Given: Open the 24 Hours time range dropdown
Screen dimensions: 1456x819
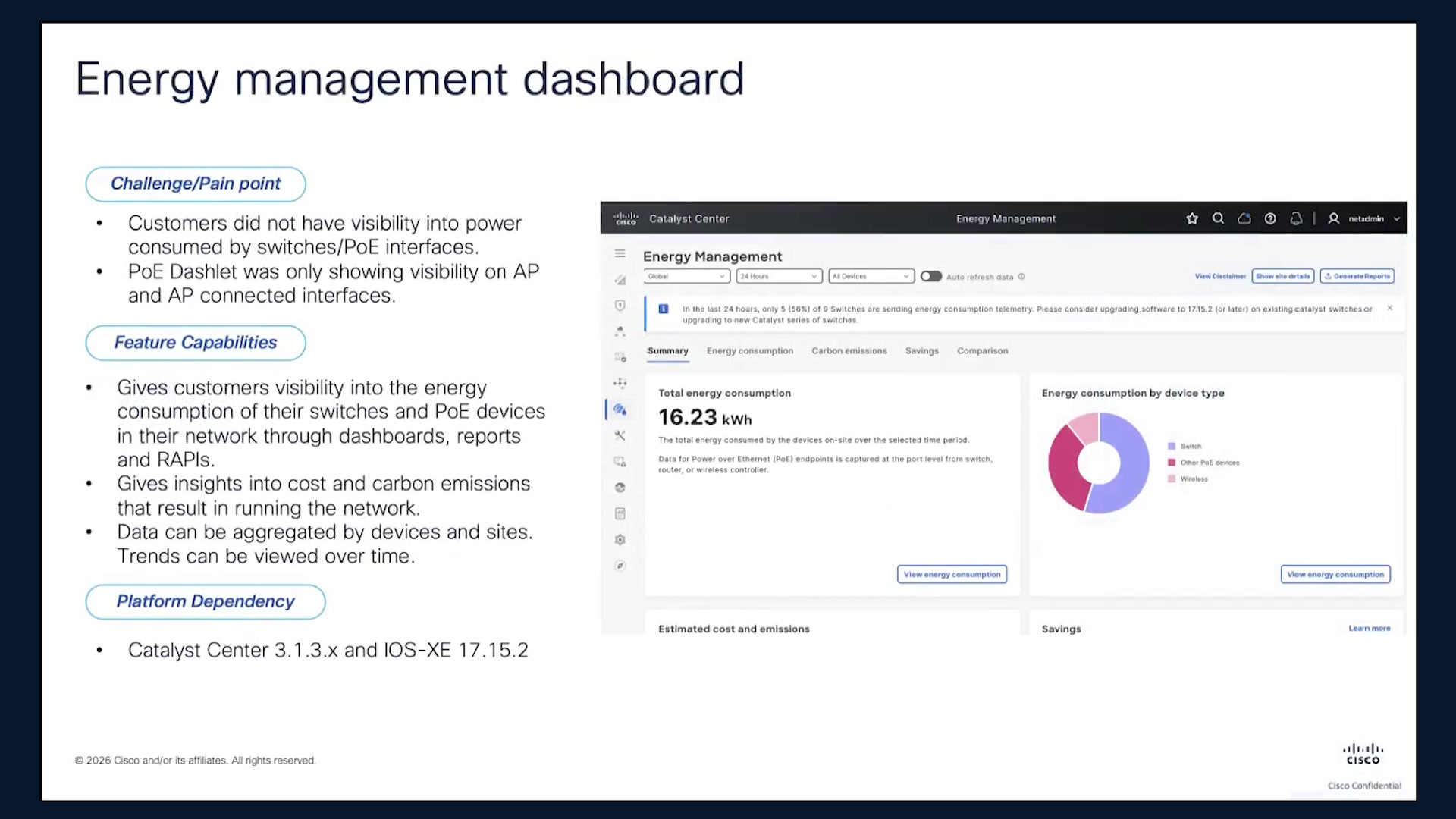Looking at the screenshot, I should 780,276.
